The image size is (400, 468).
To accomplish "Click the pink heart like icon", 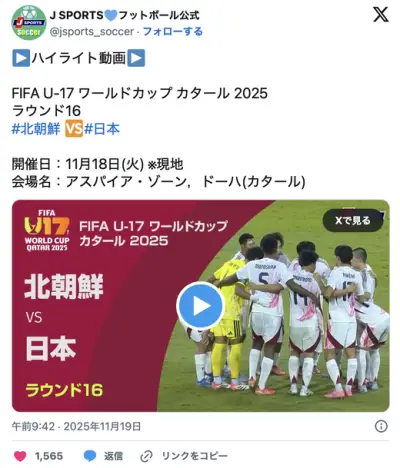I will click(20, 456).
